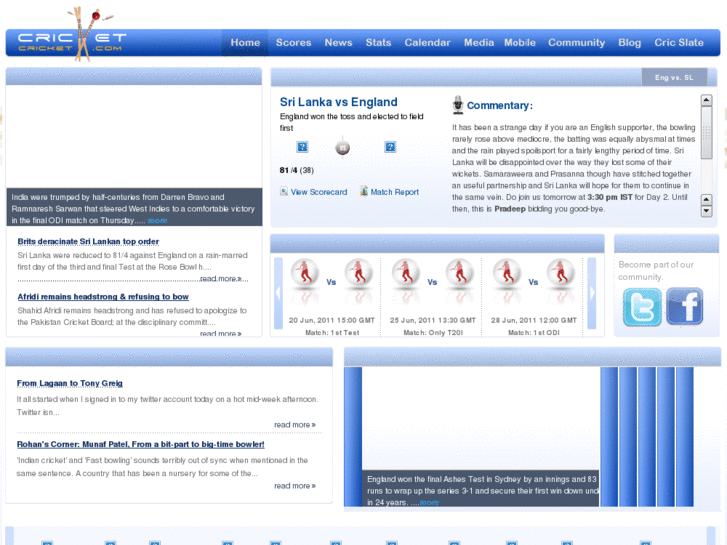Viewport: 727px width, 545px height.
Task: Click the right team flag placeholder icon
Action: pyautogui.click(x=390, y=147)
